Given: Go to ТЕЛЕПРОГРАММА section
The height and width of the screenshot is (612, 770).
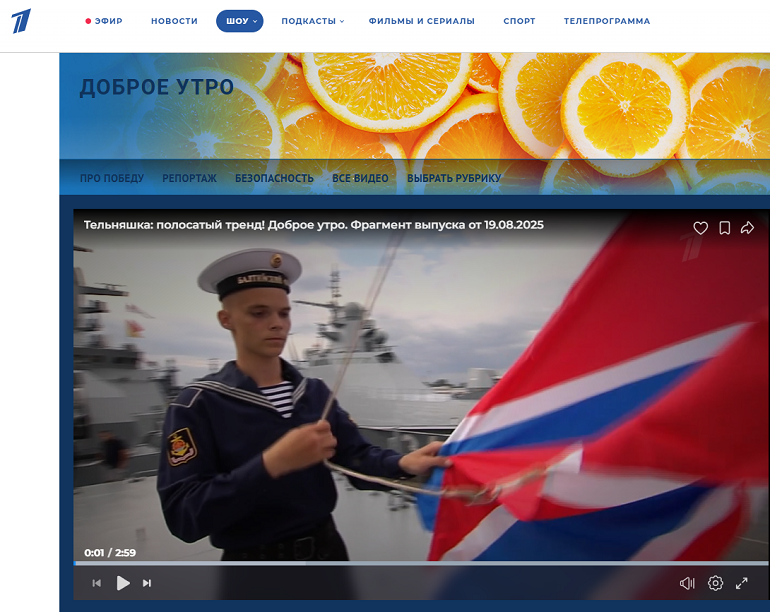Looking at the screenshot, I should 606,21.
